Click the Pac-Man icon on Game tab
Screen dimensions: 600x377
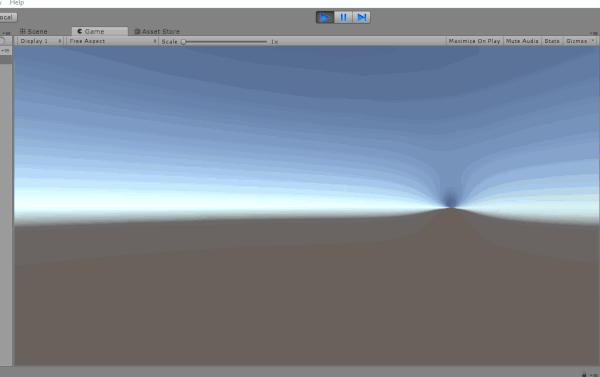coord(80,31)
